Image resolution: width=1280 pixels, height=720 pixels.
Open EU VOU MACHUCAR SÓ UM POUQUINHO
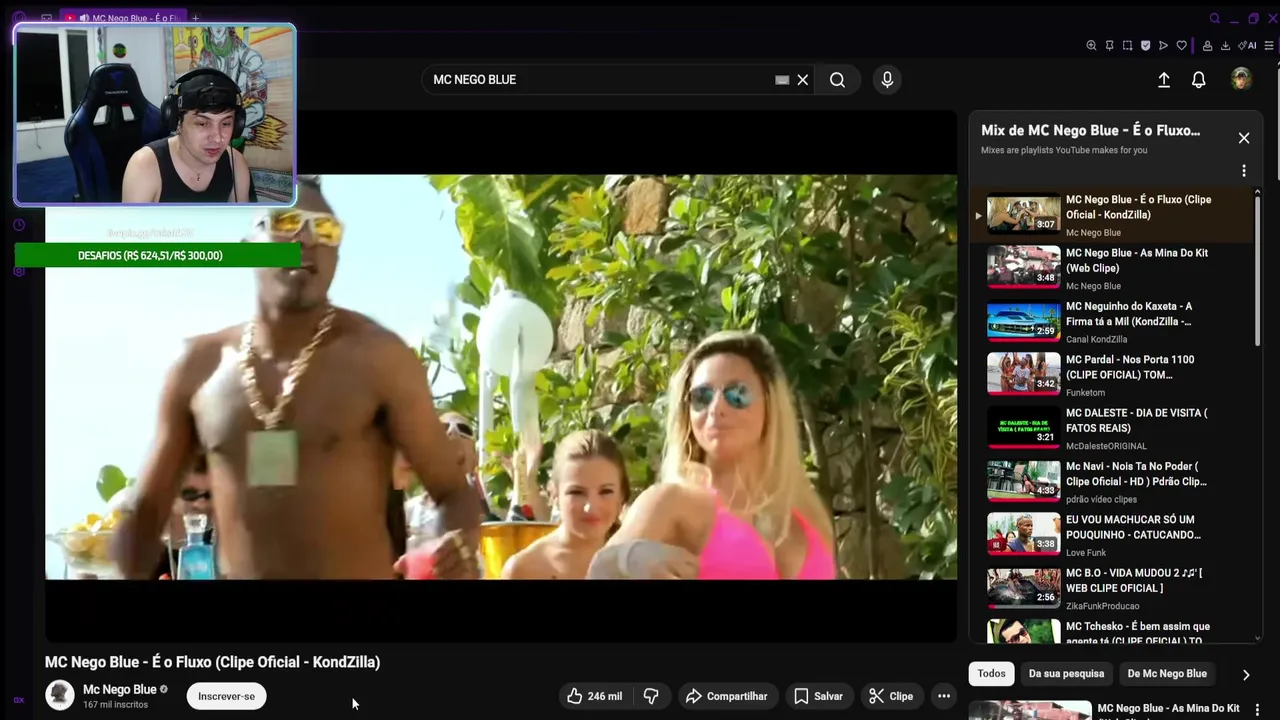tap(1110, 534)
